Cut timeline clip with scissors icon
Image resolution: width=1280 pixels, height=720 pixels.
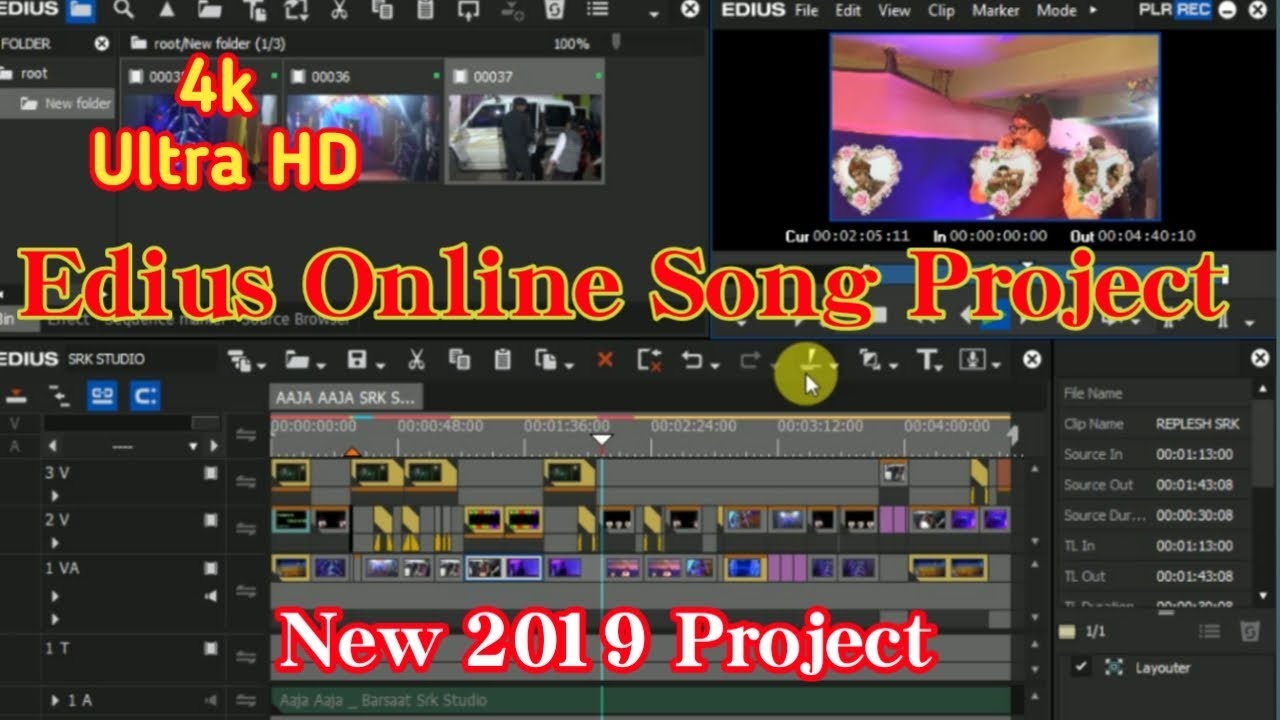pos(417,360)
